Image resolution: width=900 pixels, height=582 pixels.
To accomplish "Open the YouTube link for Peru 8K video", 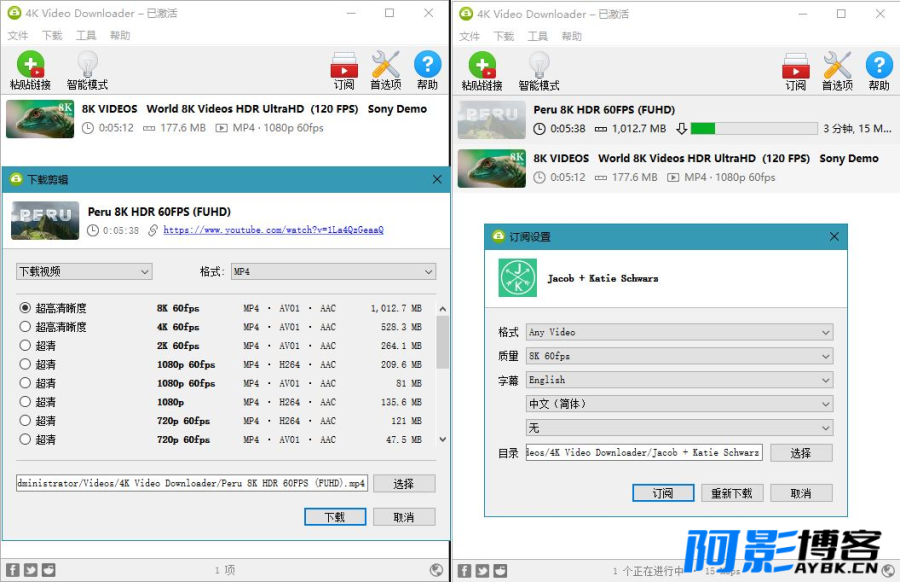I will (x=273, y=230).
